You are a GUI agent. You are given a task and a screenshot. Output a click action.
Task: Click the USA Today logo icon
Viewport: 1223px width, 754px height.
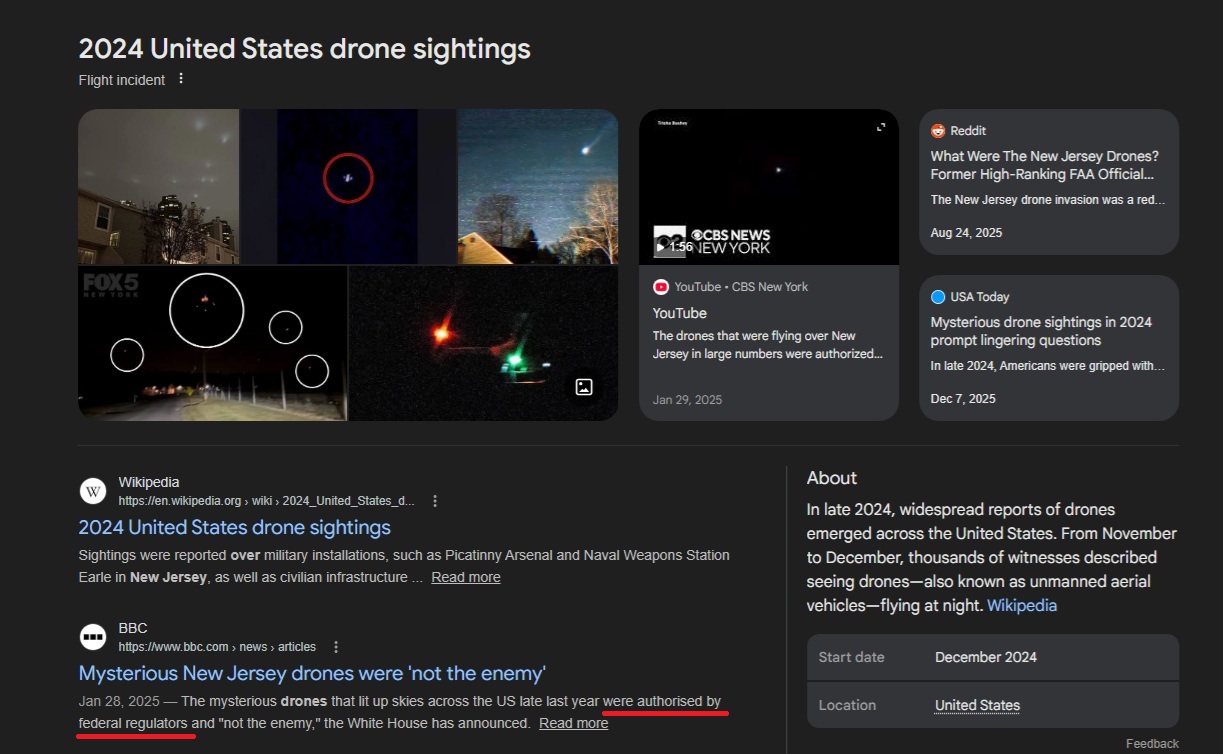pyautogui.click(x=938, y=297)
